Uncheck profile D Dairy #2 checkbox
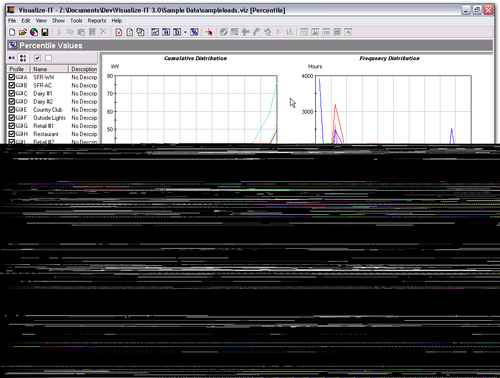 tap(12, 101)
